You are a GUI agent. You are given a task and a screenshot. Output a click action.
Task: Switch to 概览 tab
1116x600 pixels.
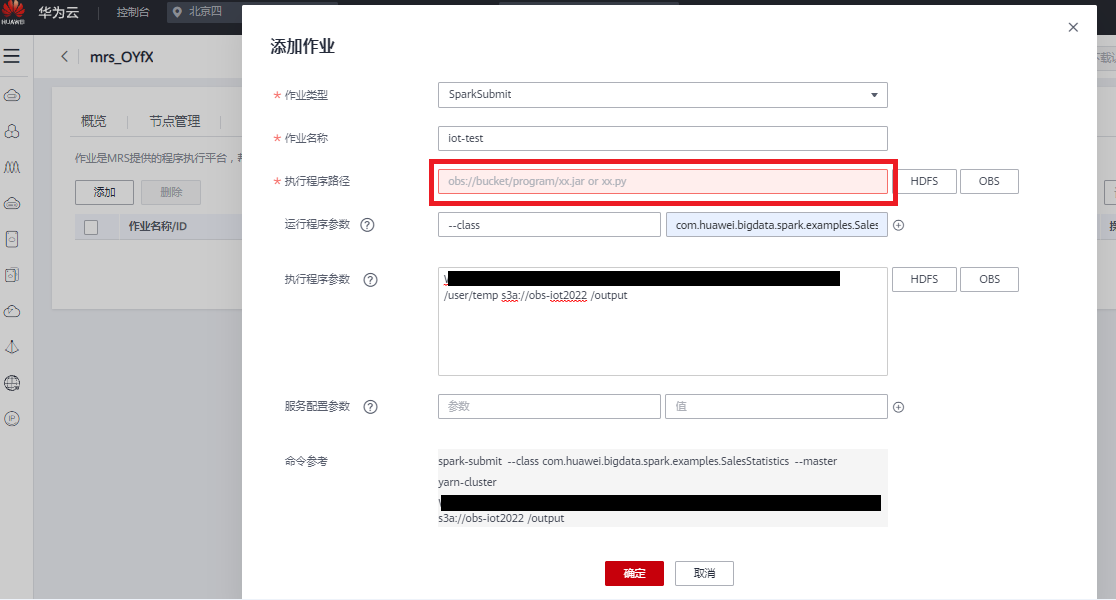coord(93,121)
